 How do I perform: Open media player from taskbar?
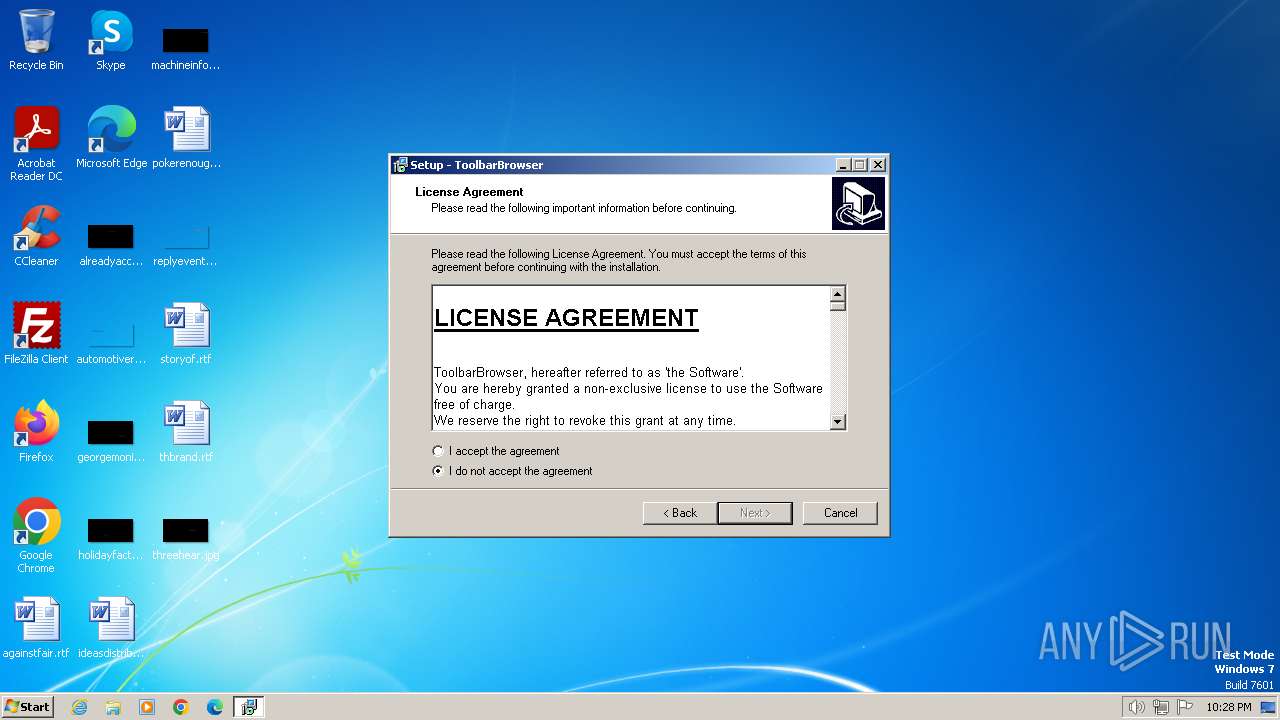click(x=147, y=707)
